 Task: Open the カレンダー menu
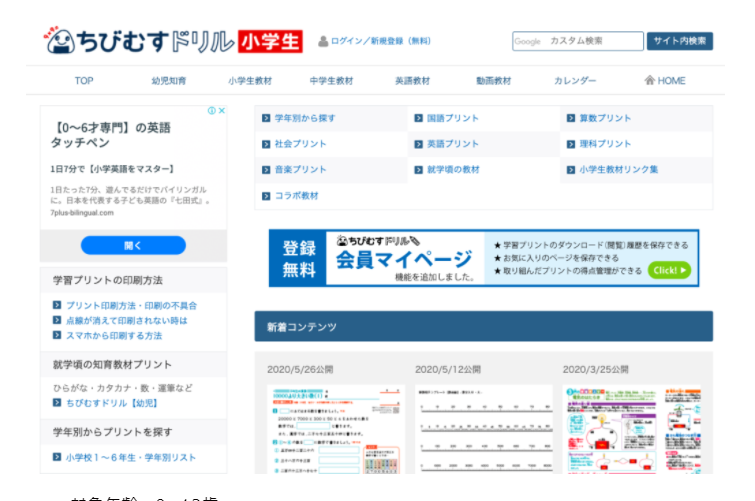click(575, 81)
